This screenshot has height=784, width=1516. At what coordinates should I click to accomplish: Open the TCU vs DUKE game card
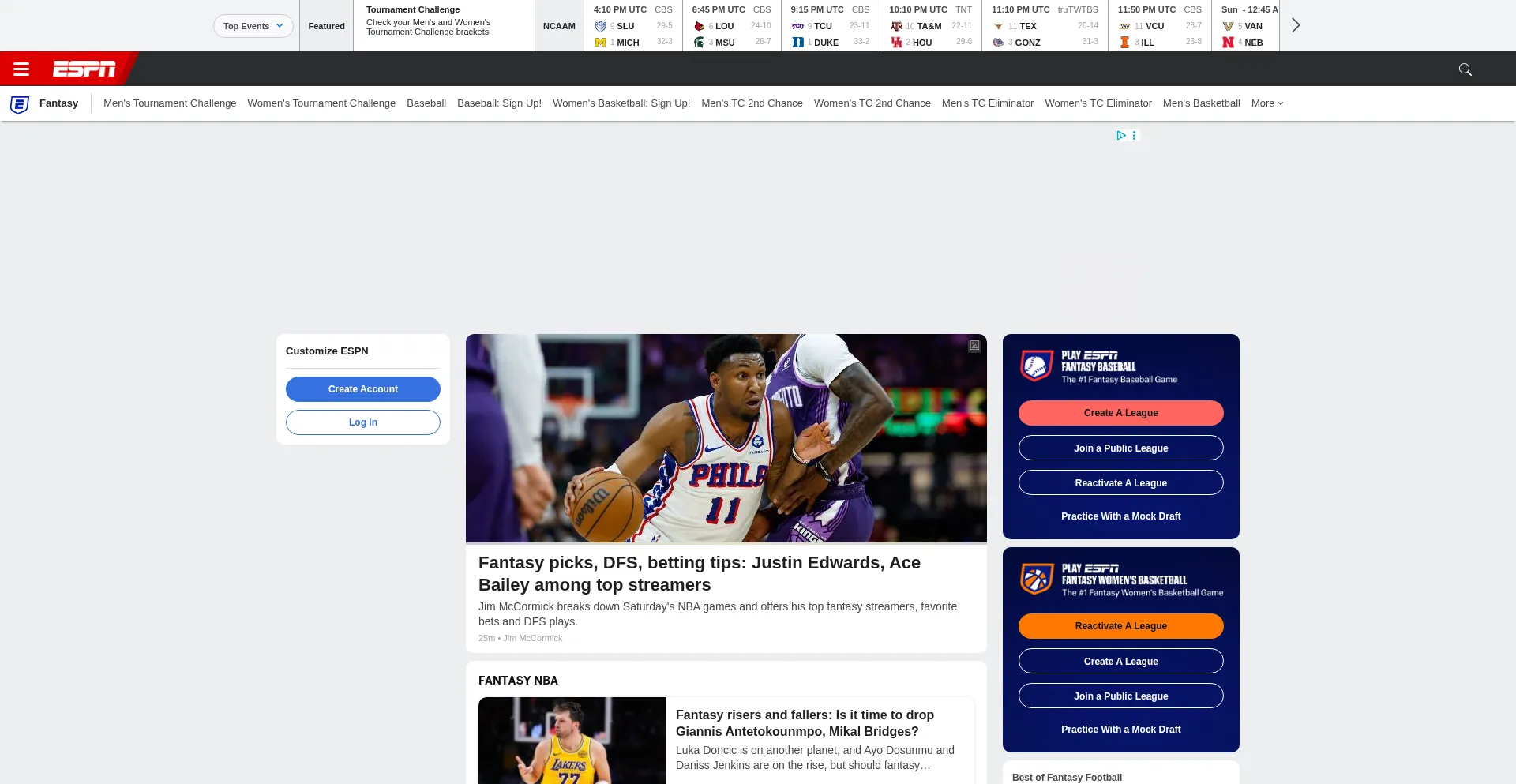point(831,26)
